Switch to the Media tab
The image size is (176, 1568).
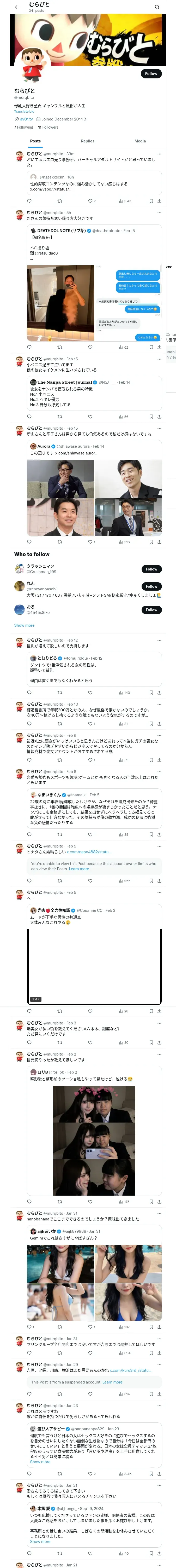point(140,141)
